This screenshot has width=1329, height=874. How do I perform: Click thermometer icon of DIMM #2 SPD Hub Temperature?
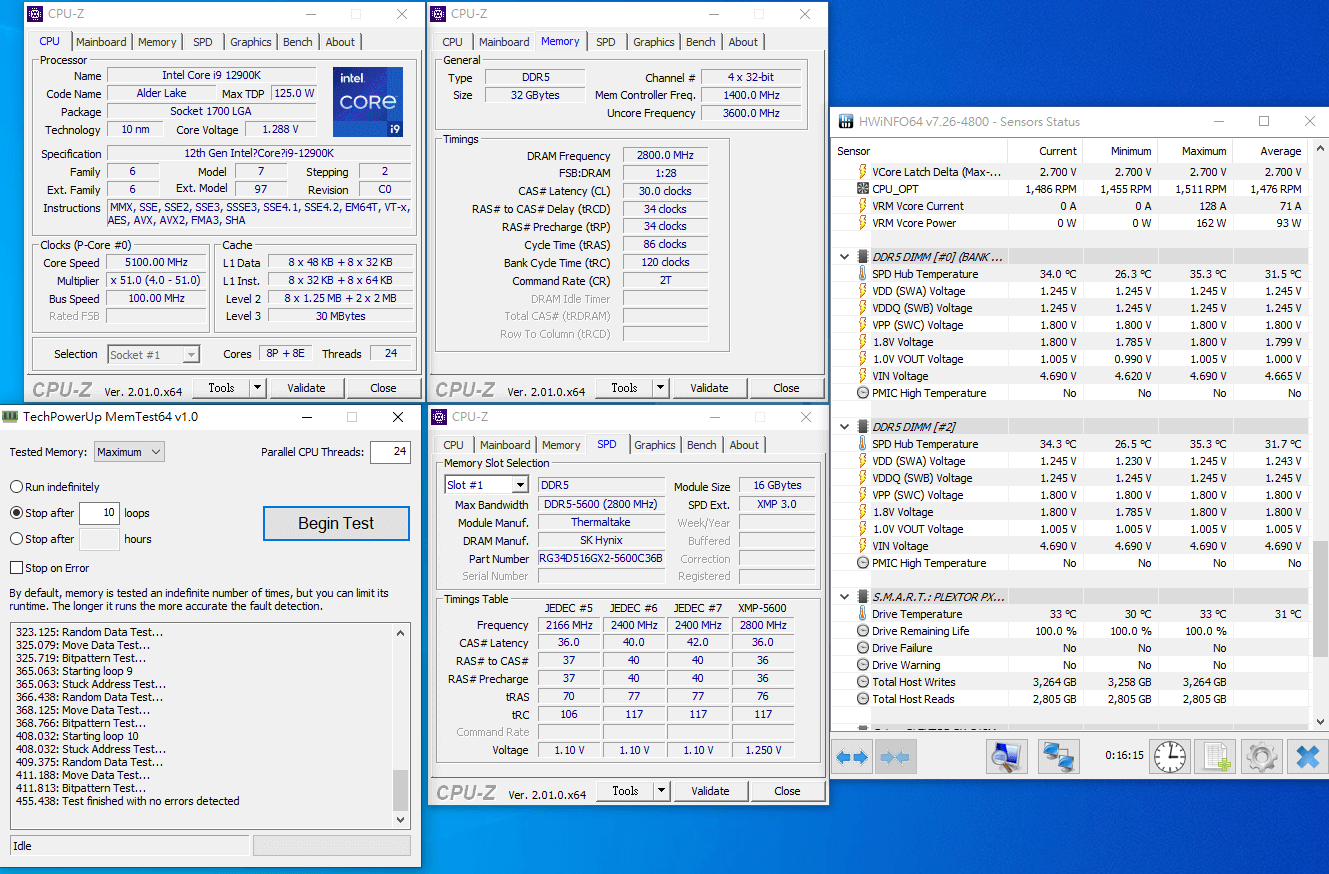[863, 444]
